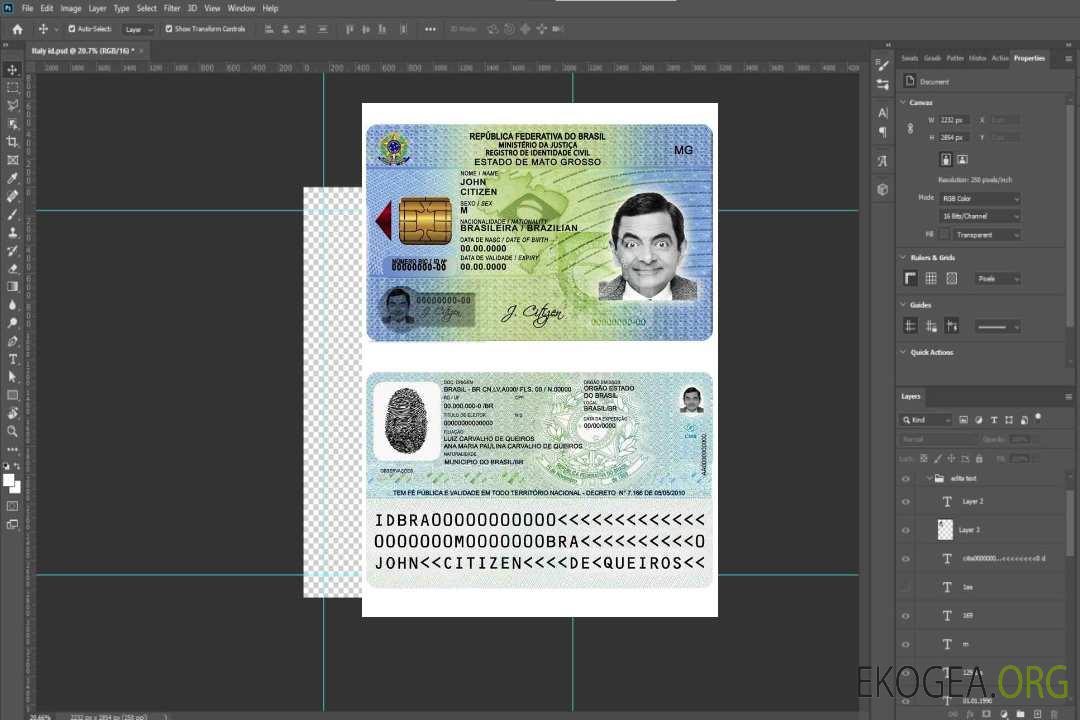Select the Pen tool
The height and width of the screenshot is (720, 1080).
(x=12, y=341)
